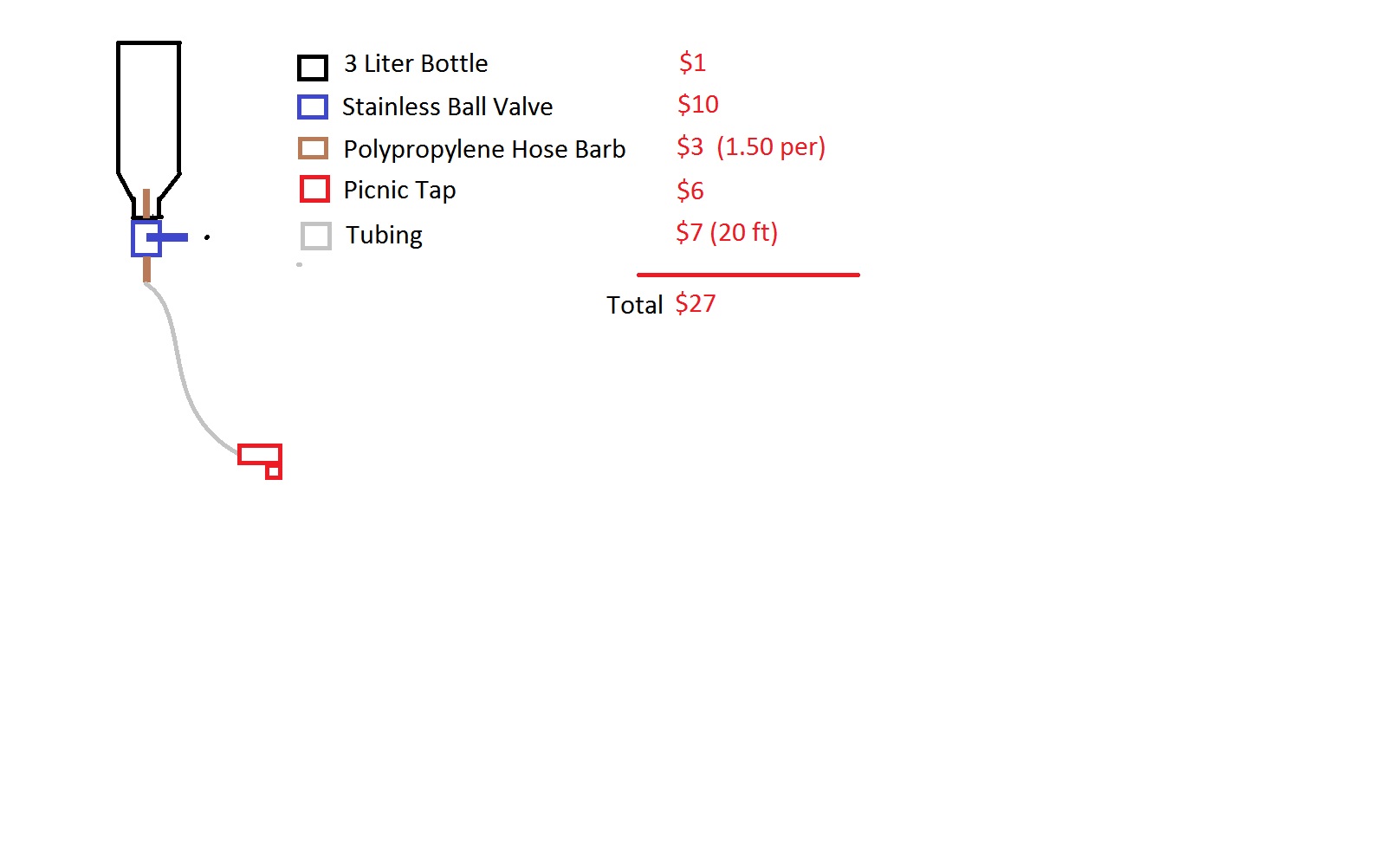Screen dimensions: 1386x868
Task: Click the '$7 (20 ft)' price text
Action: (727, 232)
